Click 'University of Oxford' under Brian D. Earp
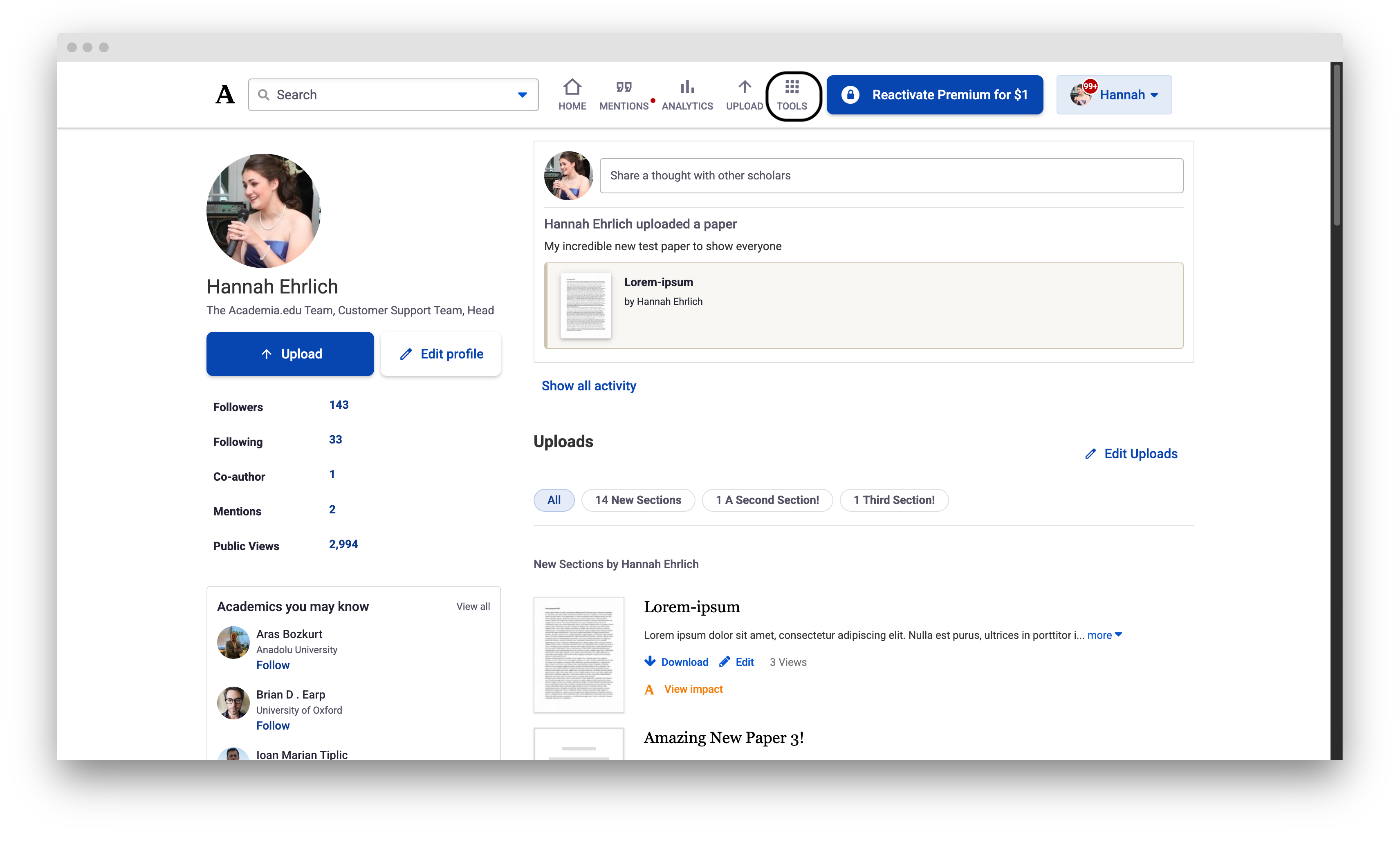This screenshot has height=842, width=1400. (298, 710)
